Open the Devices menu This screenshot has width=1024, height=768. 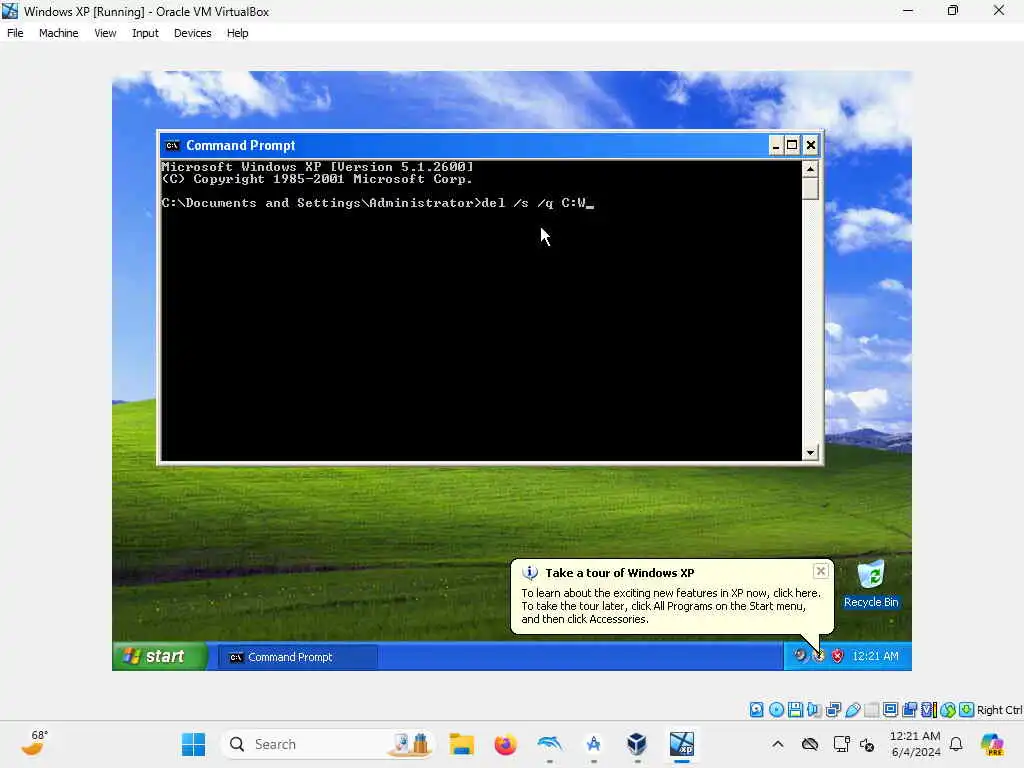[x=192, y=33]
